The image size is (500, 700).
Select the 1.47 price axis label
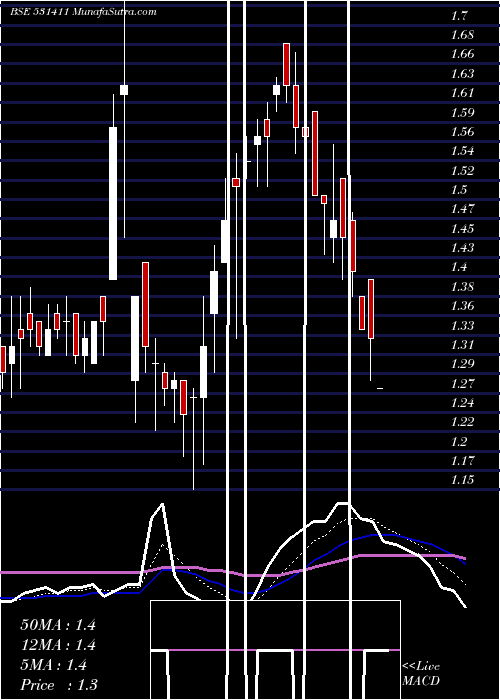(x=462, y=209)
